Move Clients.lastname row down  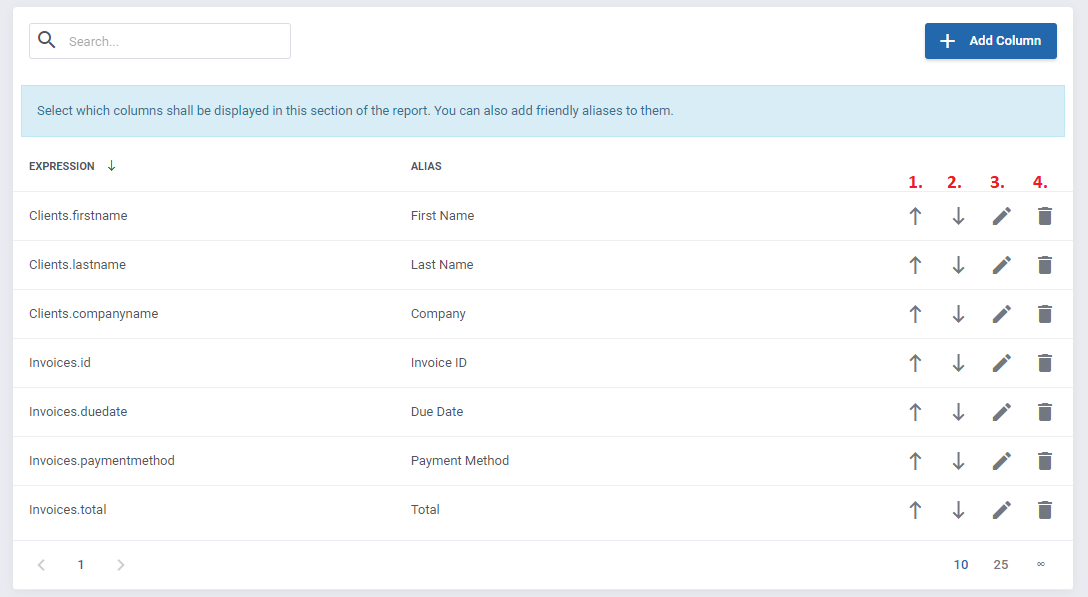point(958,265)
